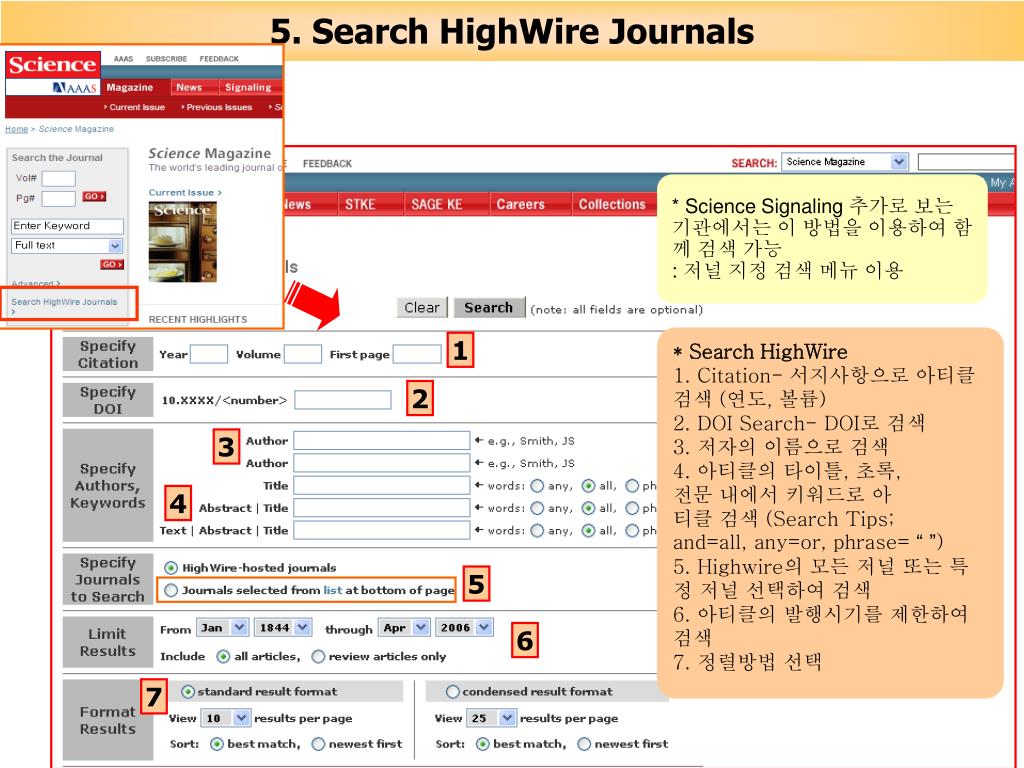Viewport: 1024px width, 768px height.
Task: Click Previous Issues in the red navigation bar
Action: point(218,107)
